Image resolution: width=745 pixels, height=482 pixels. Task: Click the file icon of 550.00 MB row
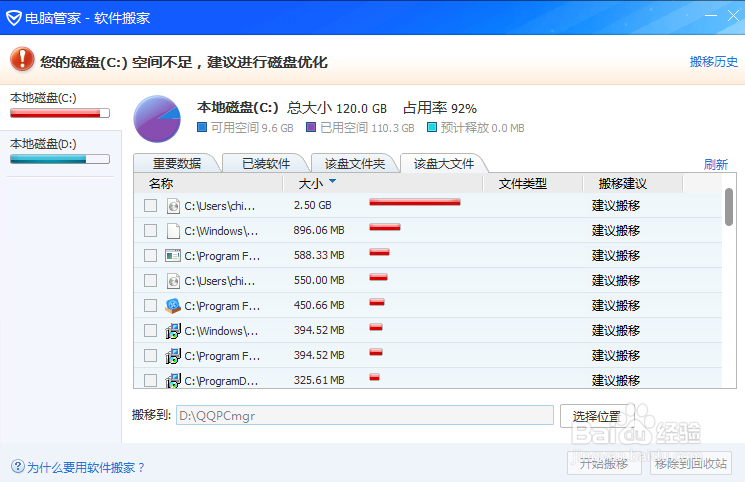(x=173, y=281)
